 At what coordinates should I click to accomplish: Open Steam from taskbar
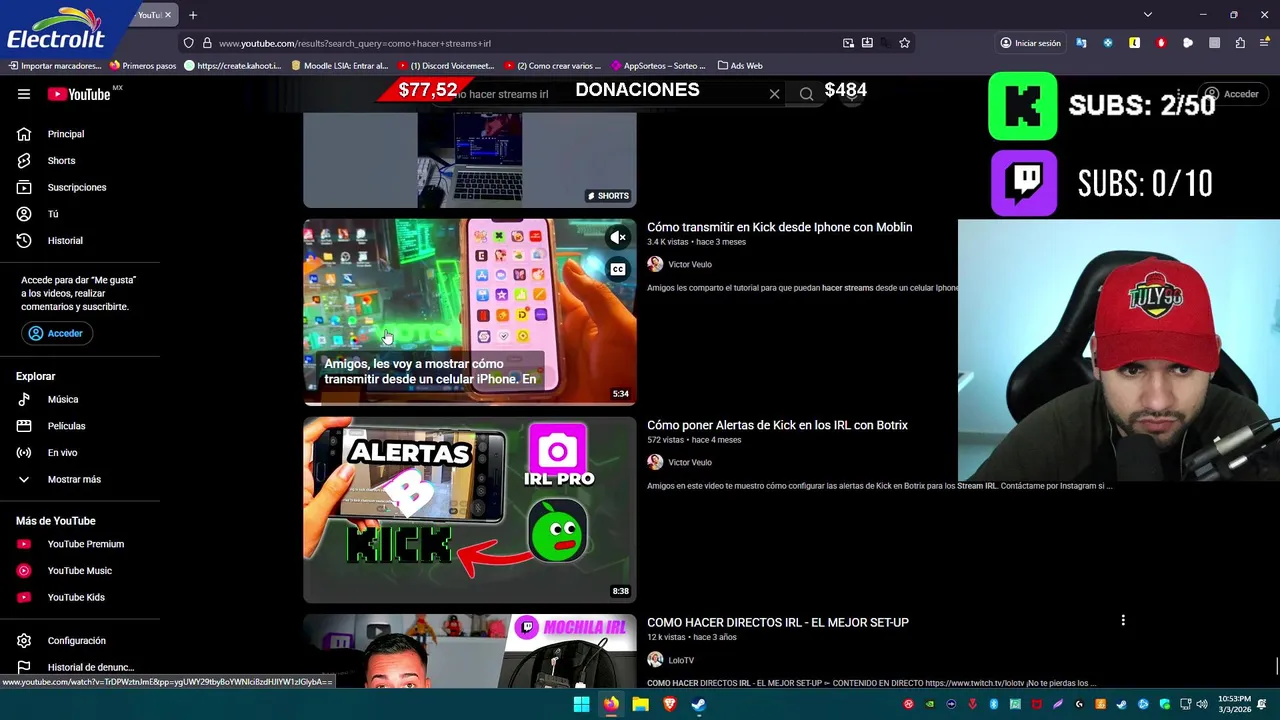(x=699, y=704)
